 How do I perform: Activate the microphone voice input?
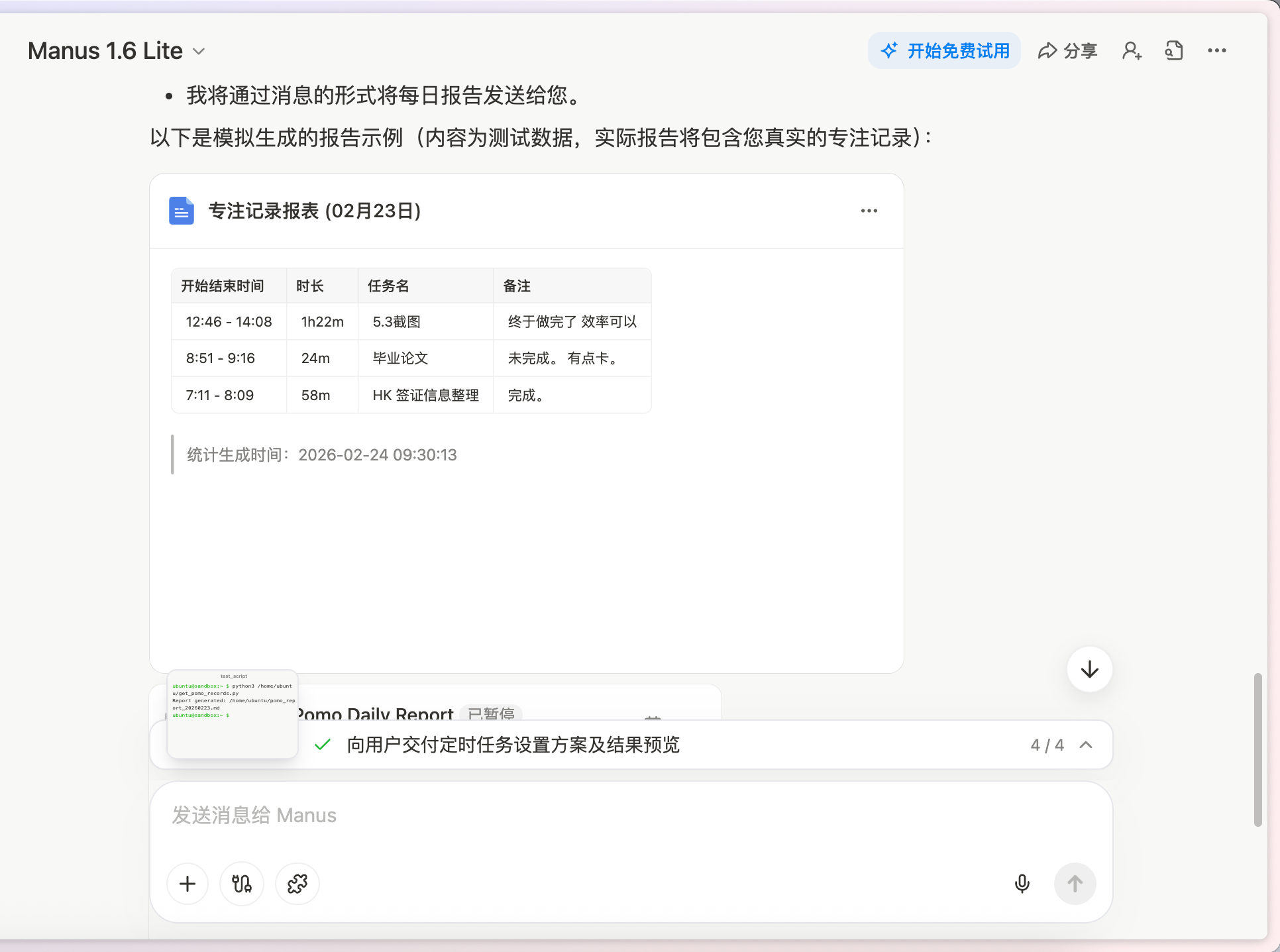point(1022,884)
